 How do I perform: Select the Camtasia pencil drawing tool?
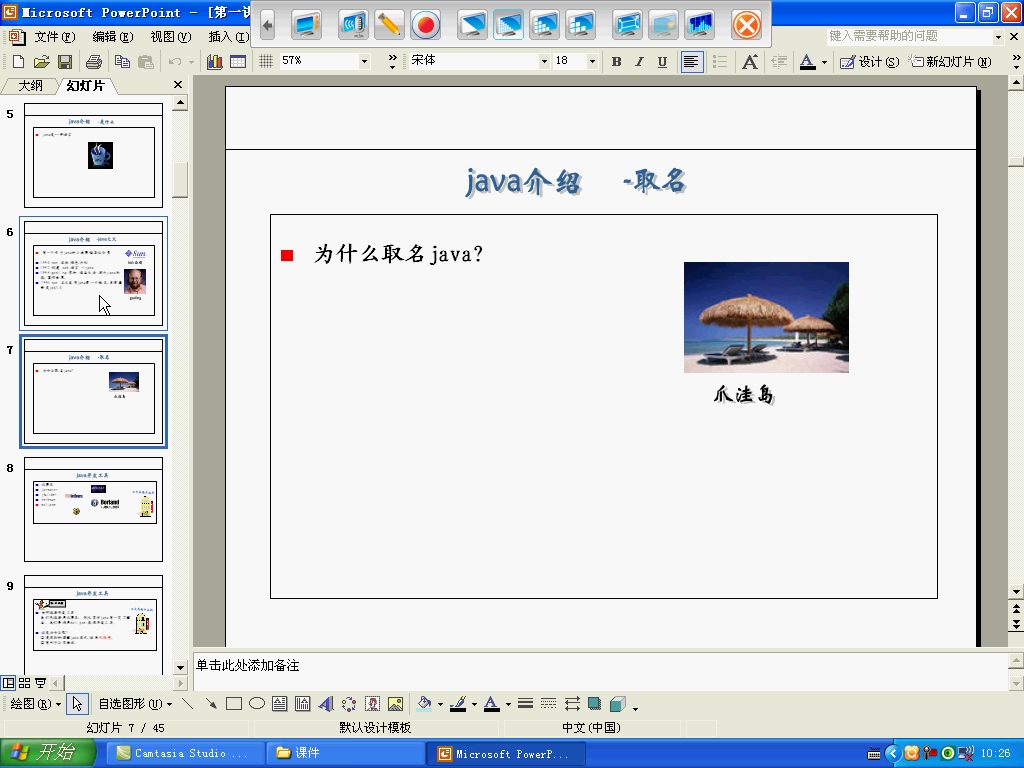click(x=389, y=25)
